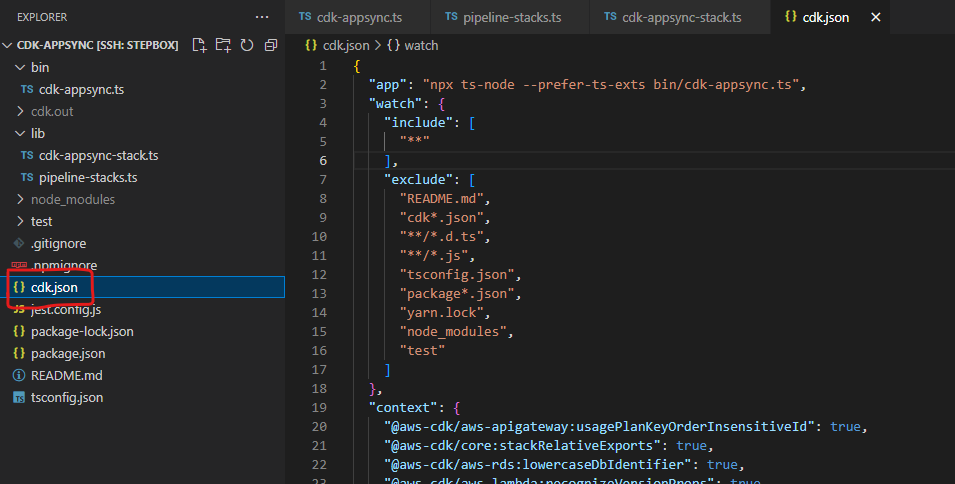Click the "yarn.lock" string on line 14
This screenshot has height=484, width=955.
click(442, 312)
